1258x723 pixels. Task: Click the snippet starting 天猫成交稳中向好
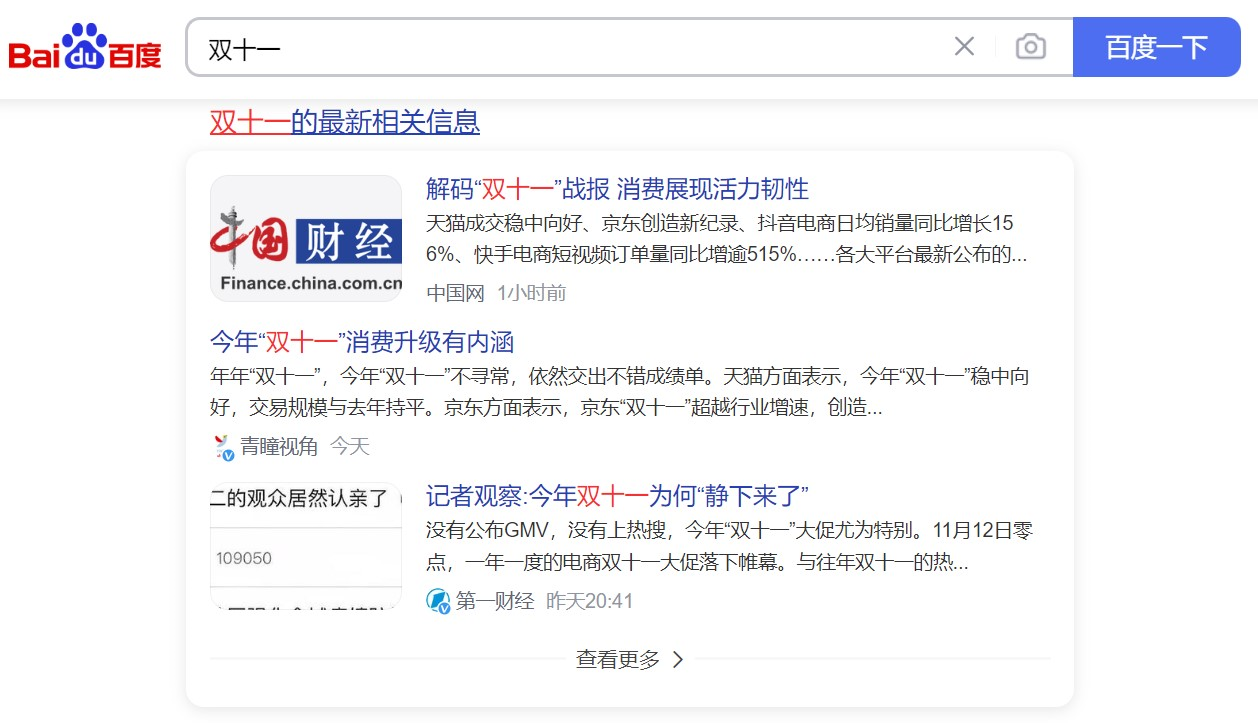(x=727, y=239)
